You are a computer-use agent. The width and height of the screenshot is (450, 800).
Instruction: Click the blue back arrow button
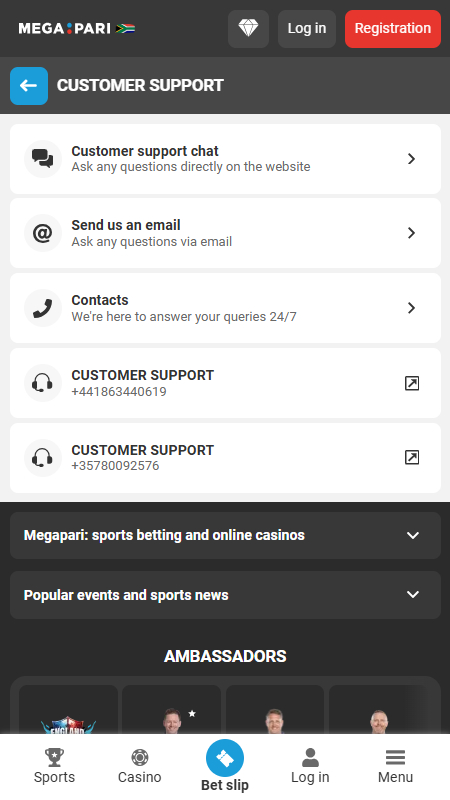[29, 86]
